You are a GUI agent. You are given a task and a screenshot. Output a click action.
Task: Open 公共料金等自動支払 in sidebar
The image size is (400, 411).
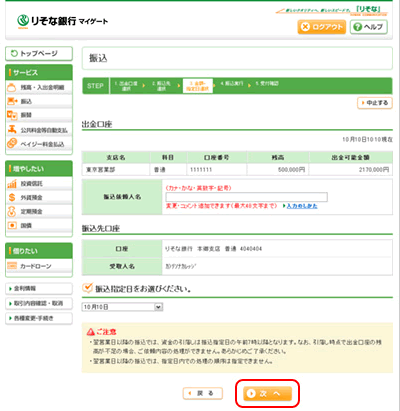click(39, 130)
